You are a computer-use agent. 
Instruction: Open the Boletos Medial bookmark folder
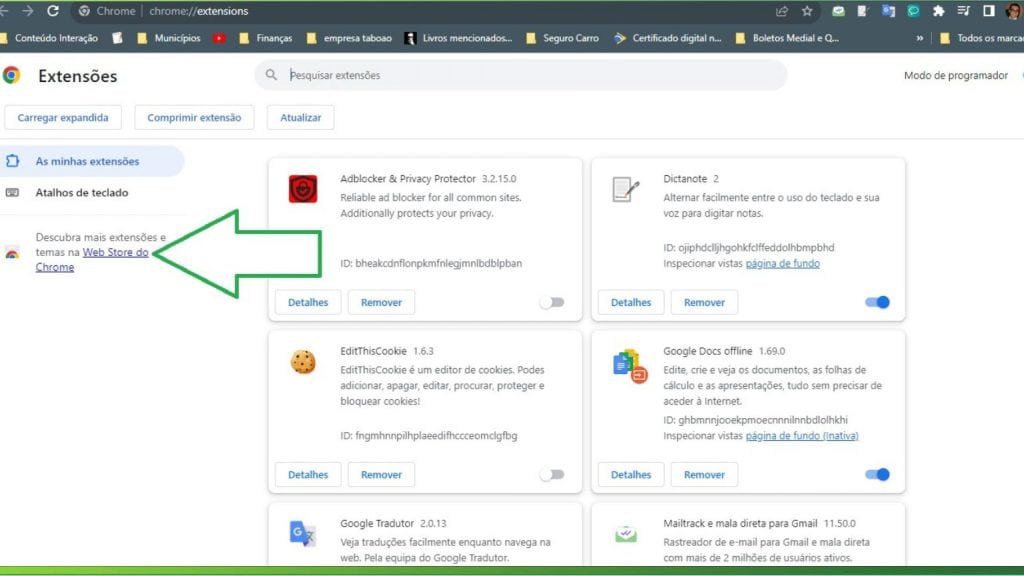point(787,38)
